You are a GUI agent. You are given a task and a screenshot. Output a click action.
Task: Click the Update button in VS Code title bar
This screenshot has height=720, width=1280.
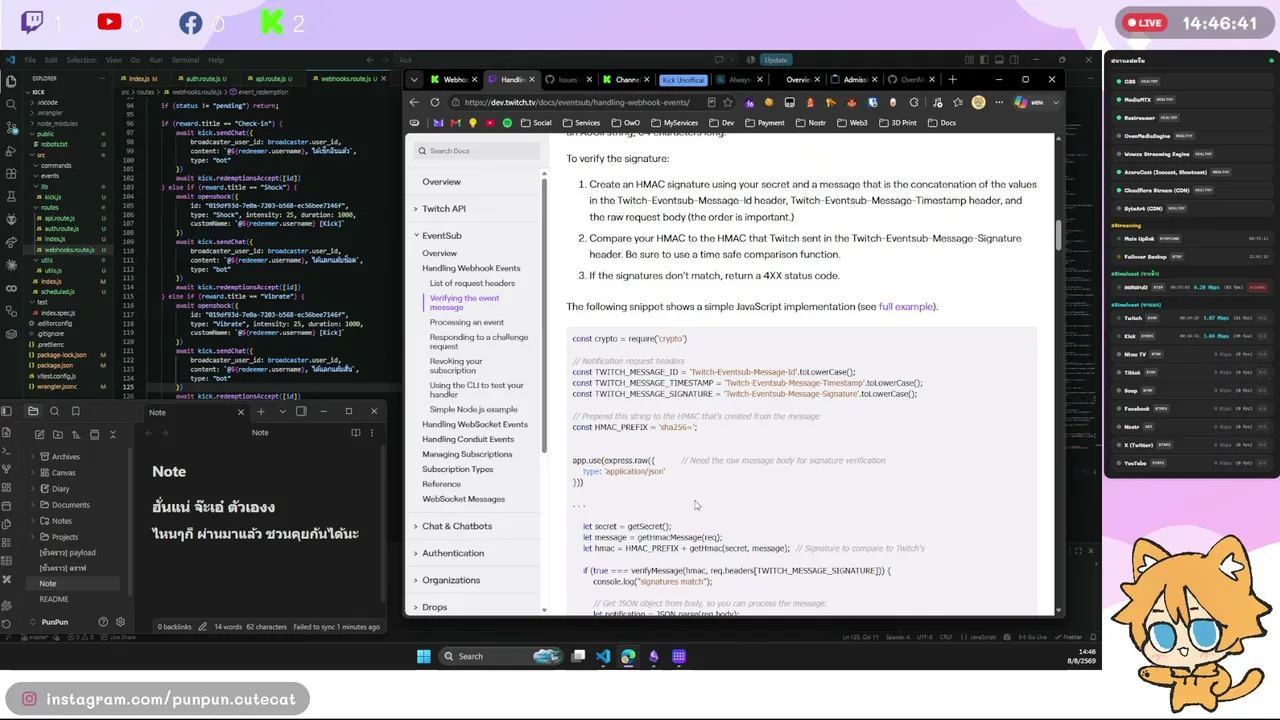[776, 60]
